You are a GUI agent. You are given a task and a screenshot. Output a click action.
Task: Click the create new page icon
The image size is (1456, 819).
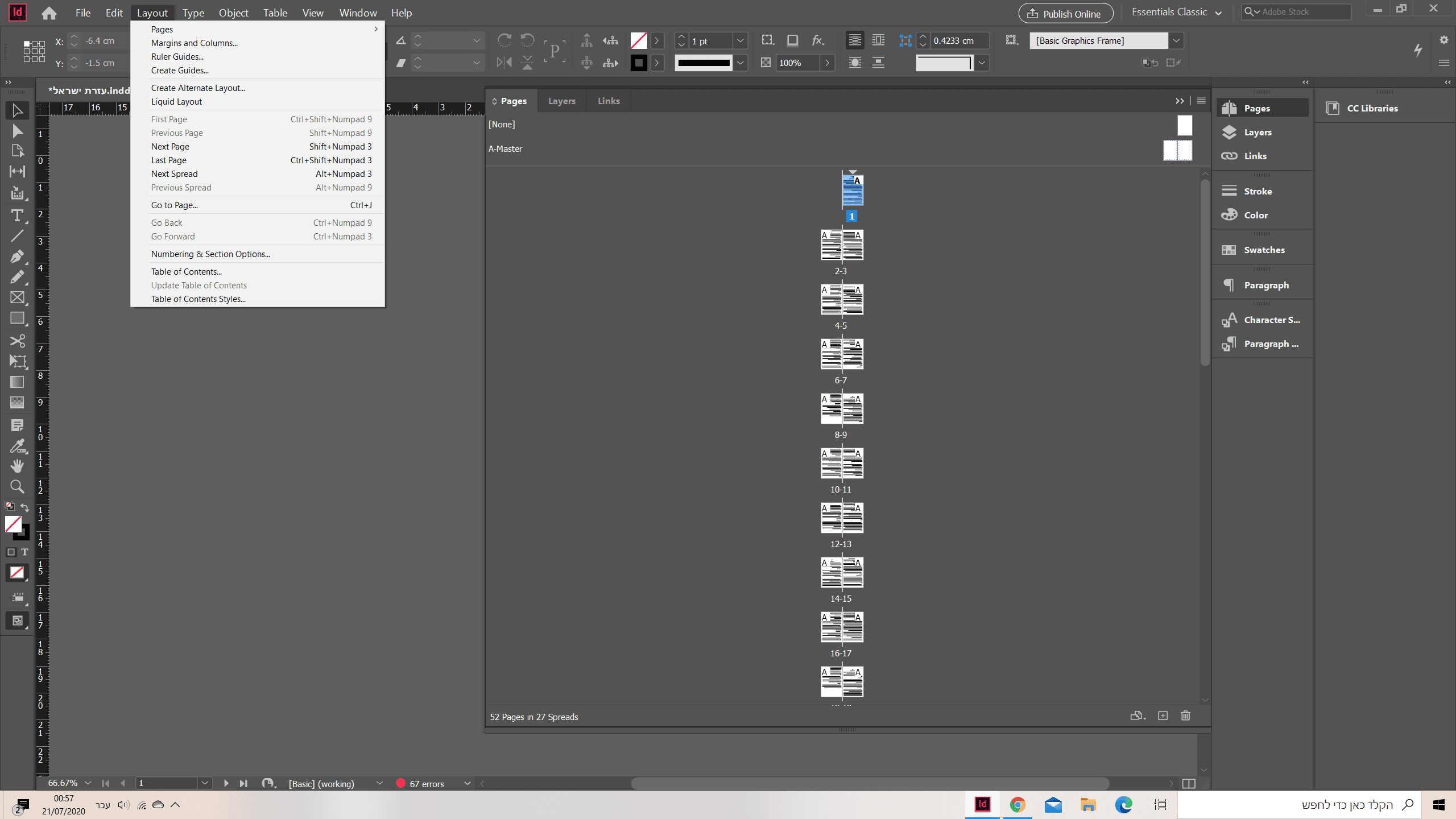pos(1163,716)
